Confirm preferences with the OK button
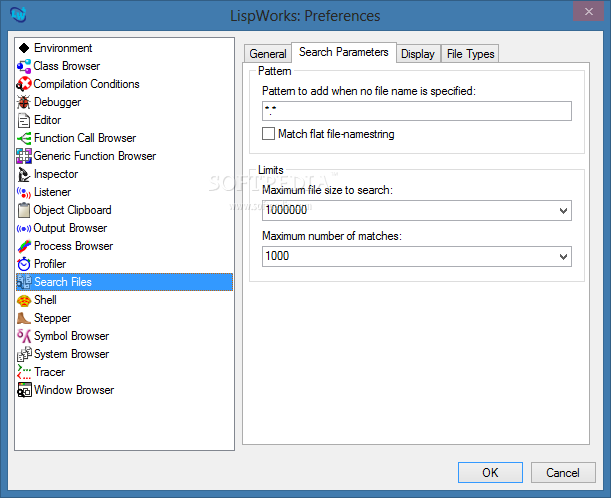611x498 pixels. pos(490,472)
